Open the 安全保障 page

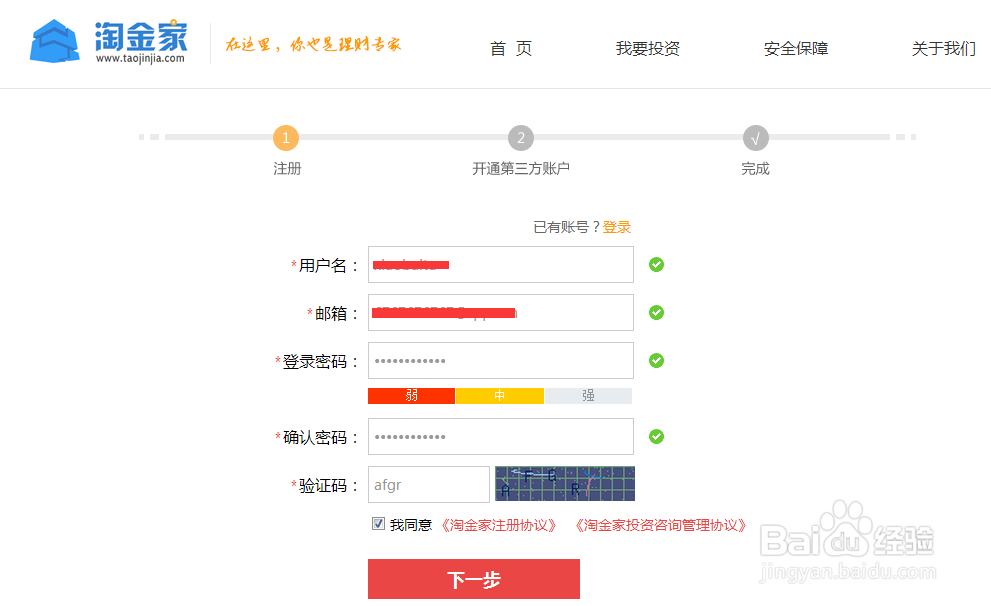tap(795, 48)
